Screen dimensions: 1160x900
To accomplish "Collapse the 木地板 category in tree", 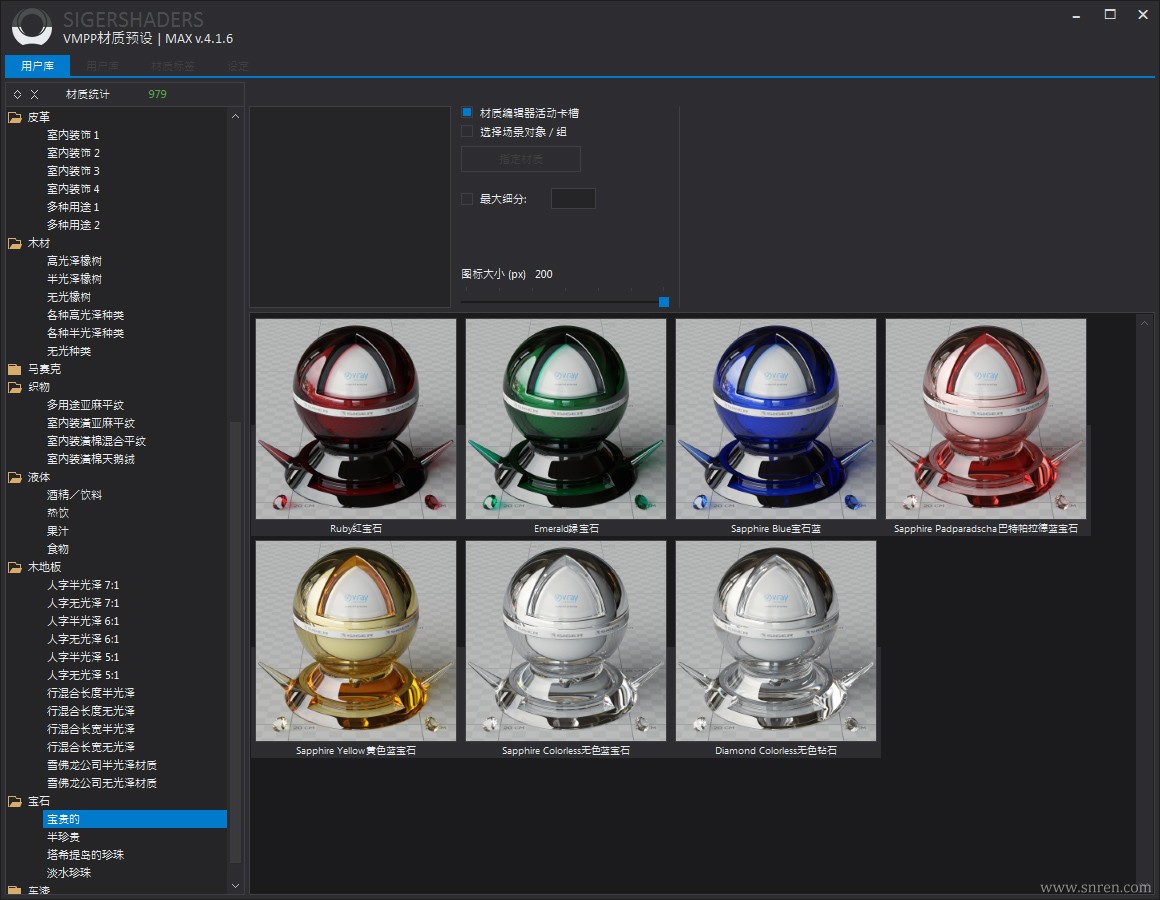I will 15,567.
